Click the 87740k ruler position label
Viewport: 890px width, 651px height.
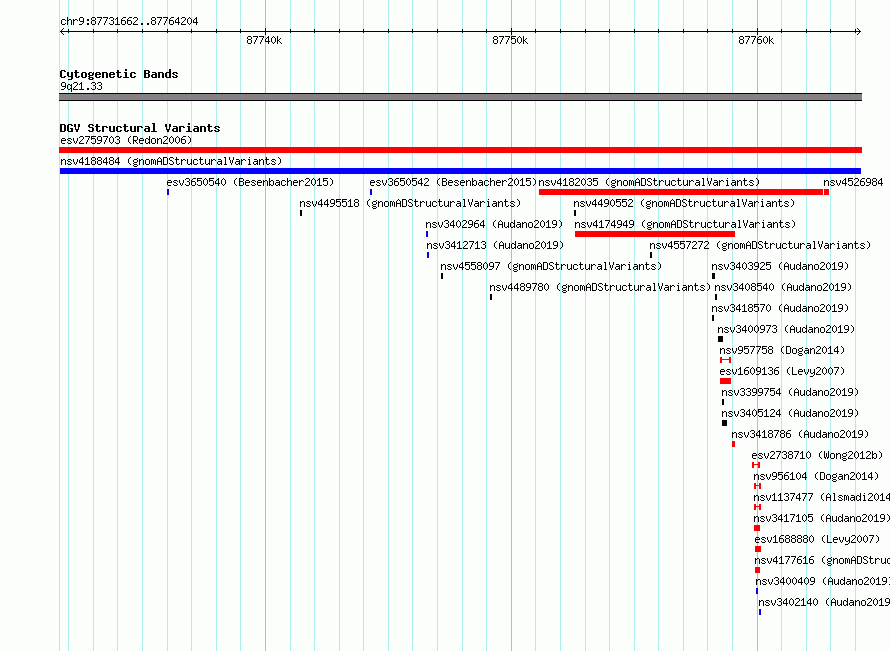(264, 40)
